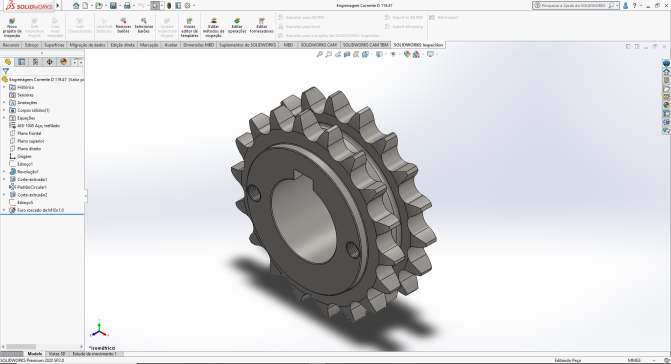
Task: Click Editar métodos de inspeção
Action: click(x=213, y=27)
